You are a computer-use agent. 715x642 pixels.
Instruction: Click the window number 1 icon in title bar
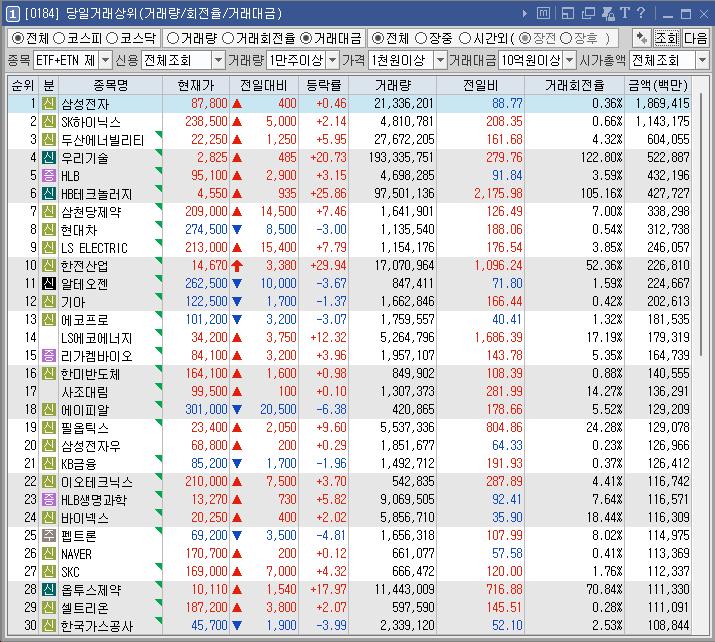[13, 14]
